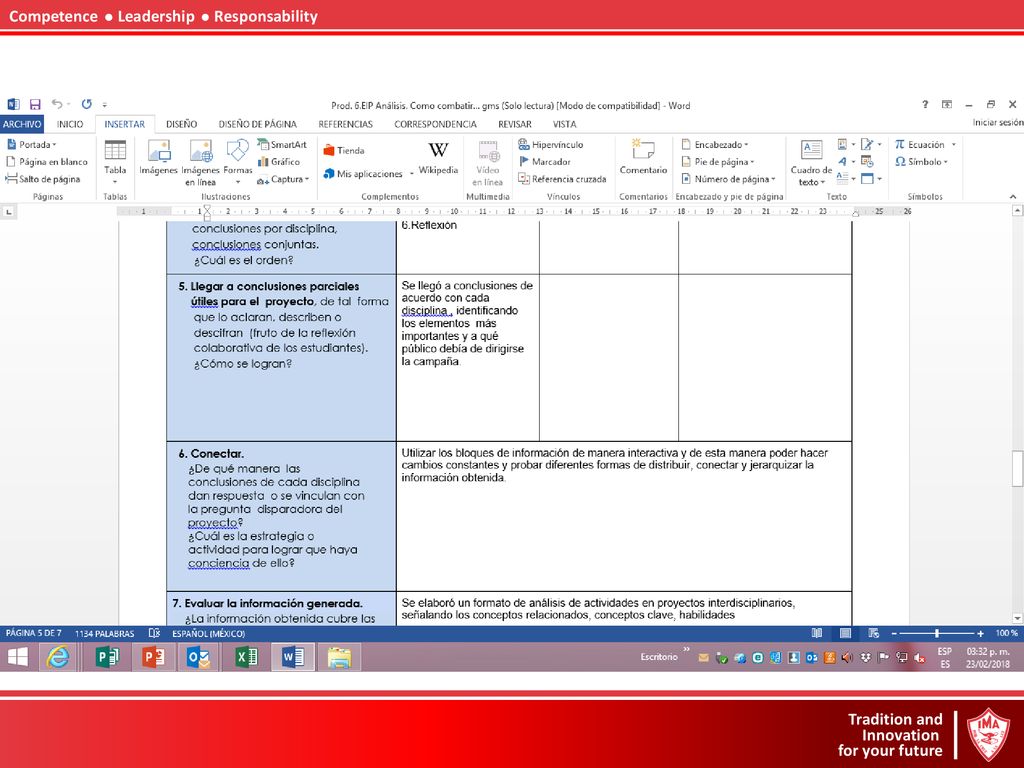Click the zoom out minus button
The width and height of the screenshot is (1024, 768).
click(894, 633)
